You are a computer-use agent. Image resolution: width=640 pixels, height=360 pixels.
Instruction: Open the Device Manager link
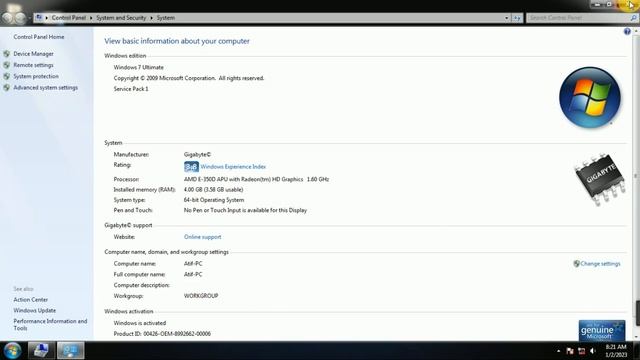33,54
